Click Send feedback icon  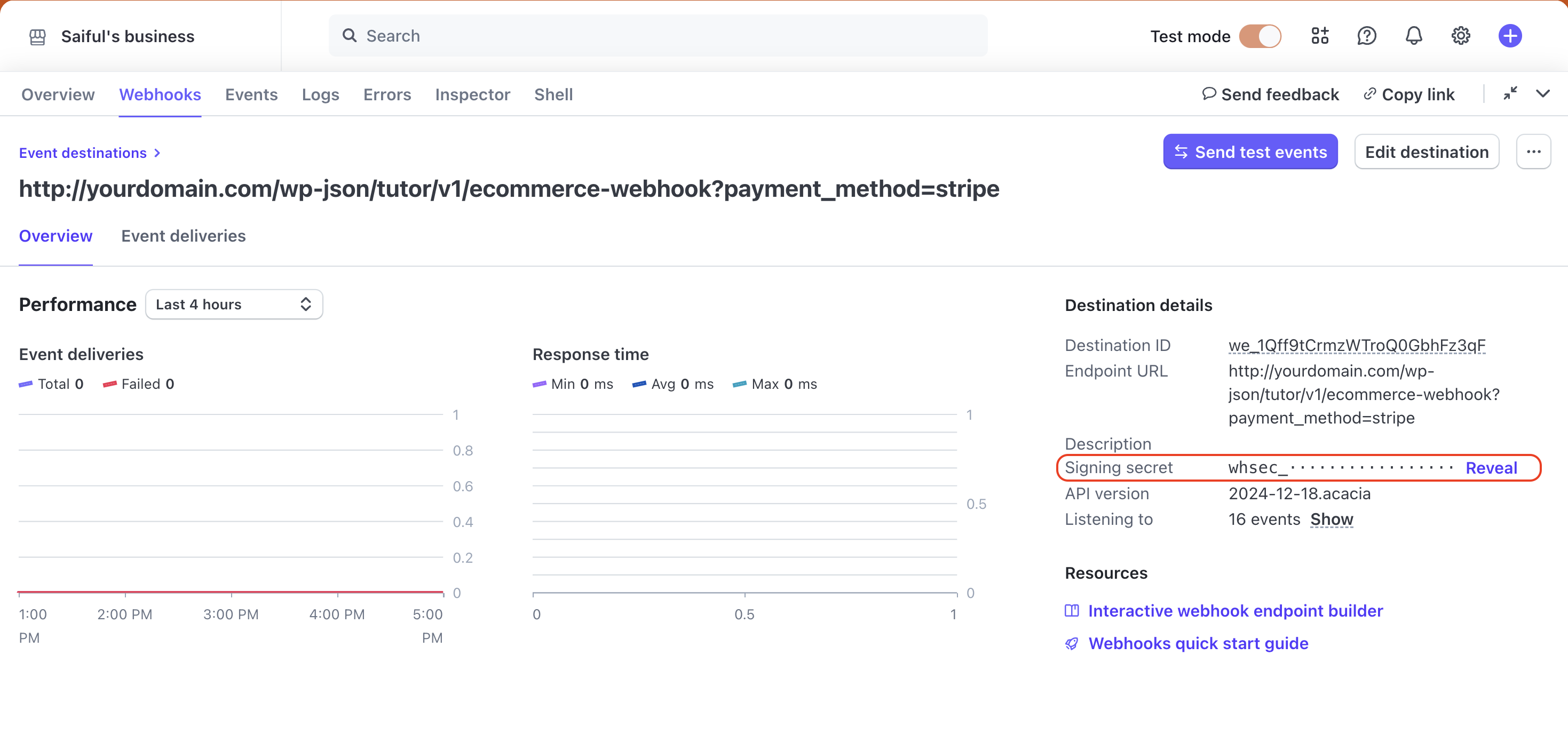pos(1206,94)
